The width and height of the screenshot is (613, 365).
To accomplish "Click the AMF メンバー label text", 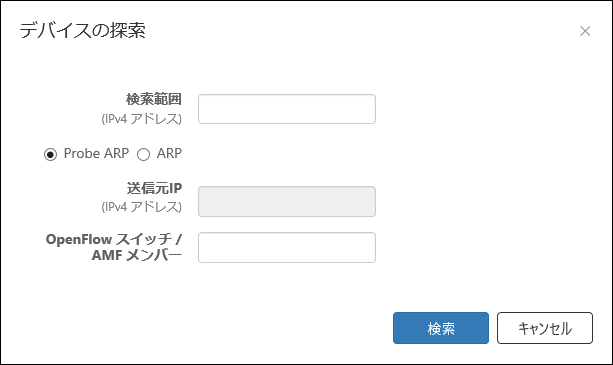I will (x=137, y=255).
